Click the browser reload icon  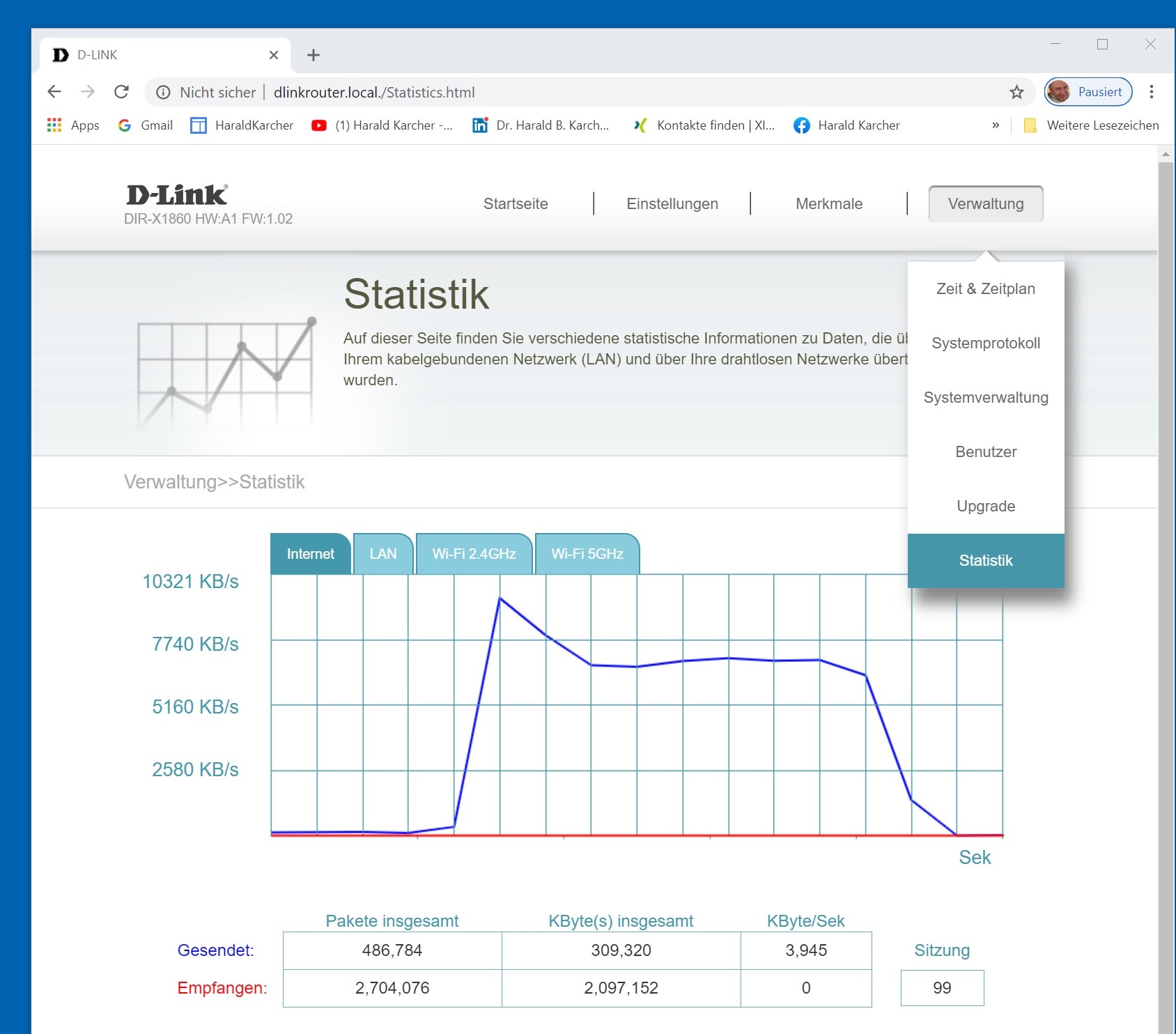[x=121, y=92]
